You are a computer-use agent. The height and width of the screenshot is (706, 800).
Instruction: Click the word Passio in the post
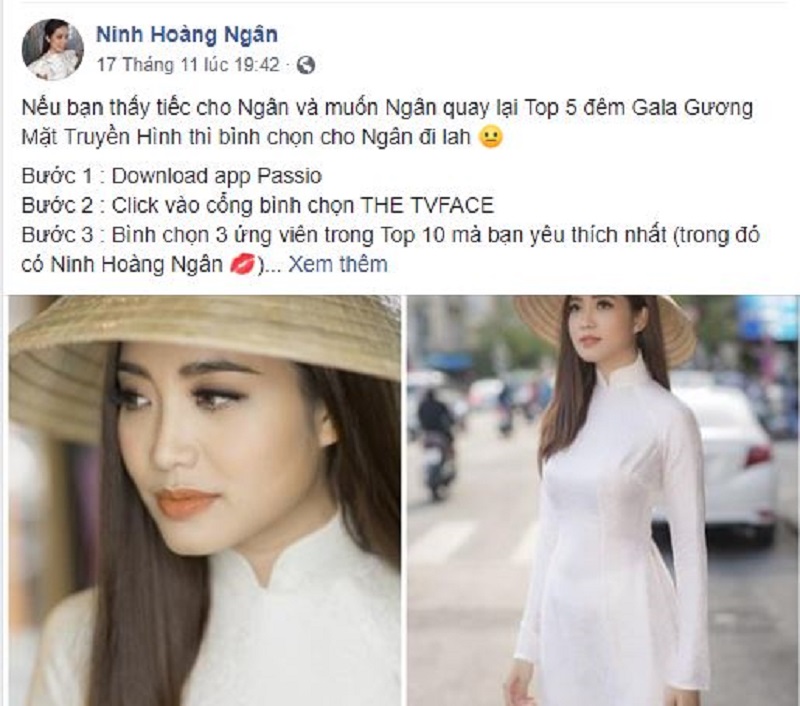[289, 176]
